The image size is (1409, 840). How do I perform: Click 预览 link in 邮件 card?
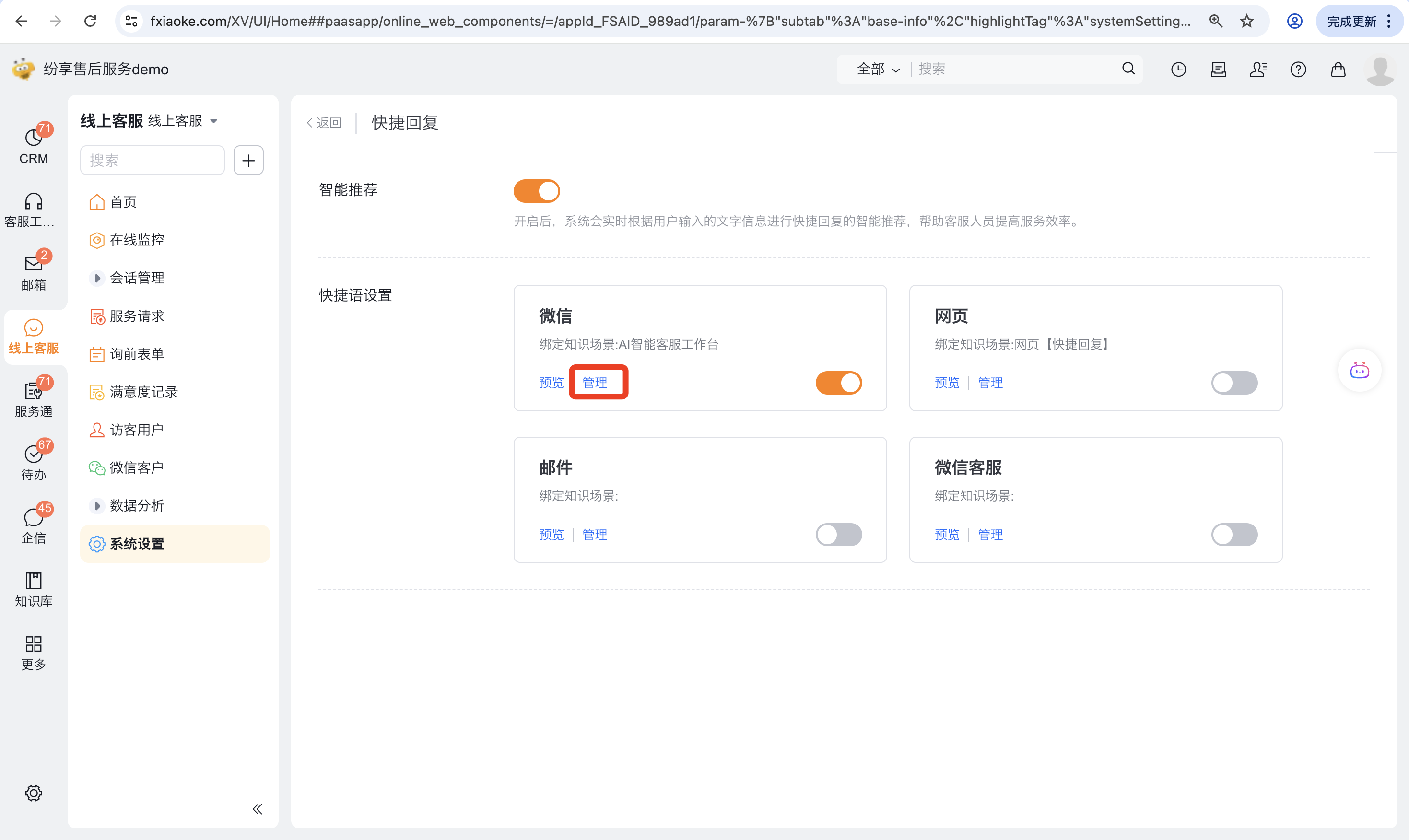(x=551, y=534)
